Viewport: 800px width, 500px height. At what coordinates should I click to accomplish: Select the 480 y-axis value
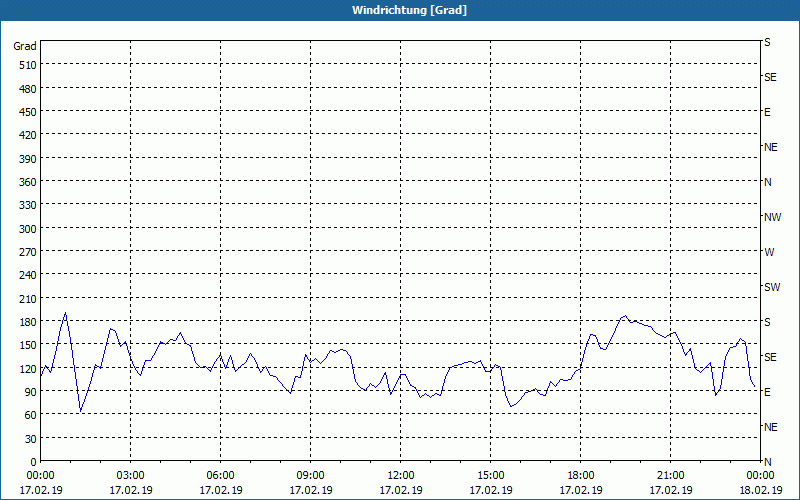tap(29, 89)
